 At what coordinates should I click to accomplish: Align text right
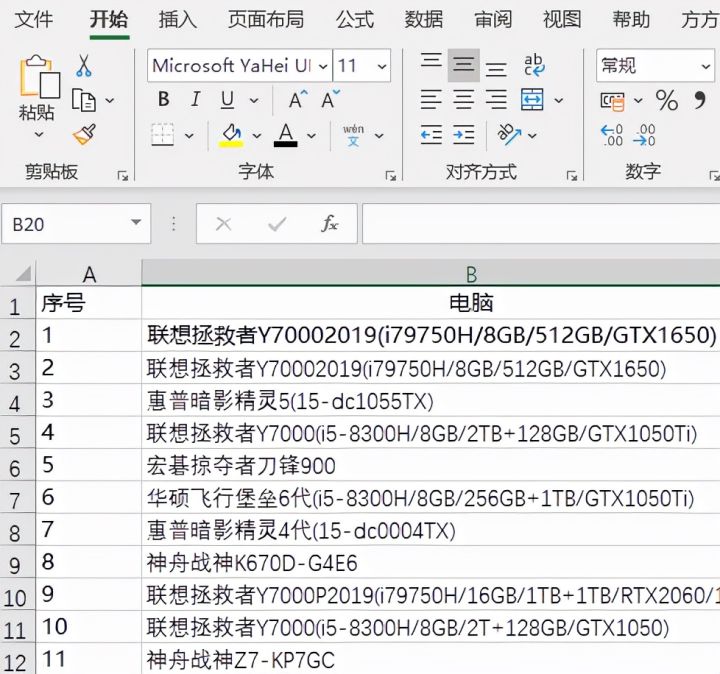point(496,100)
